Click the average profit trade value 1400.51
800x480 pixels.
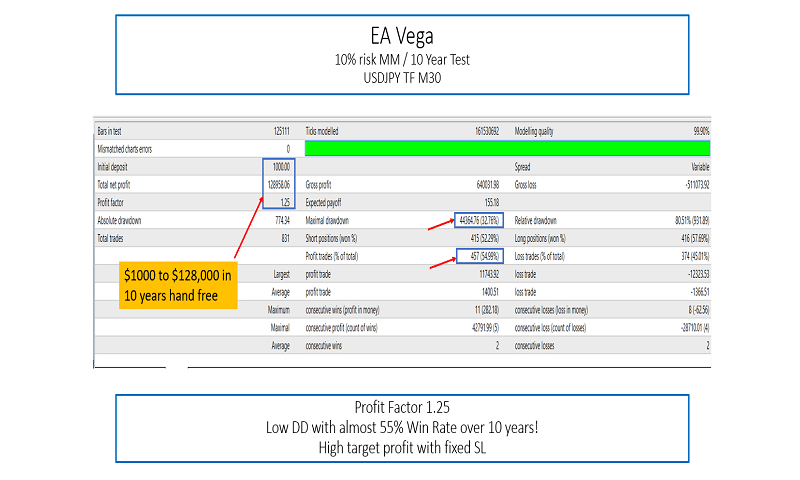tap(490, 292)
